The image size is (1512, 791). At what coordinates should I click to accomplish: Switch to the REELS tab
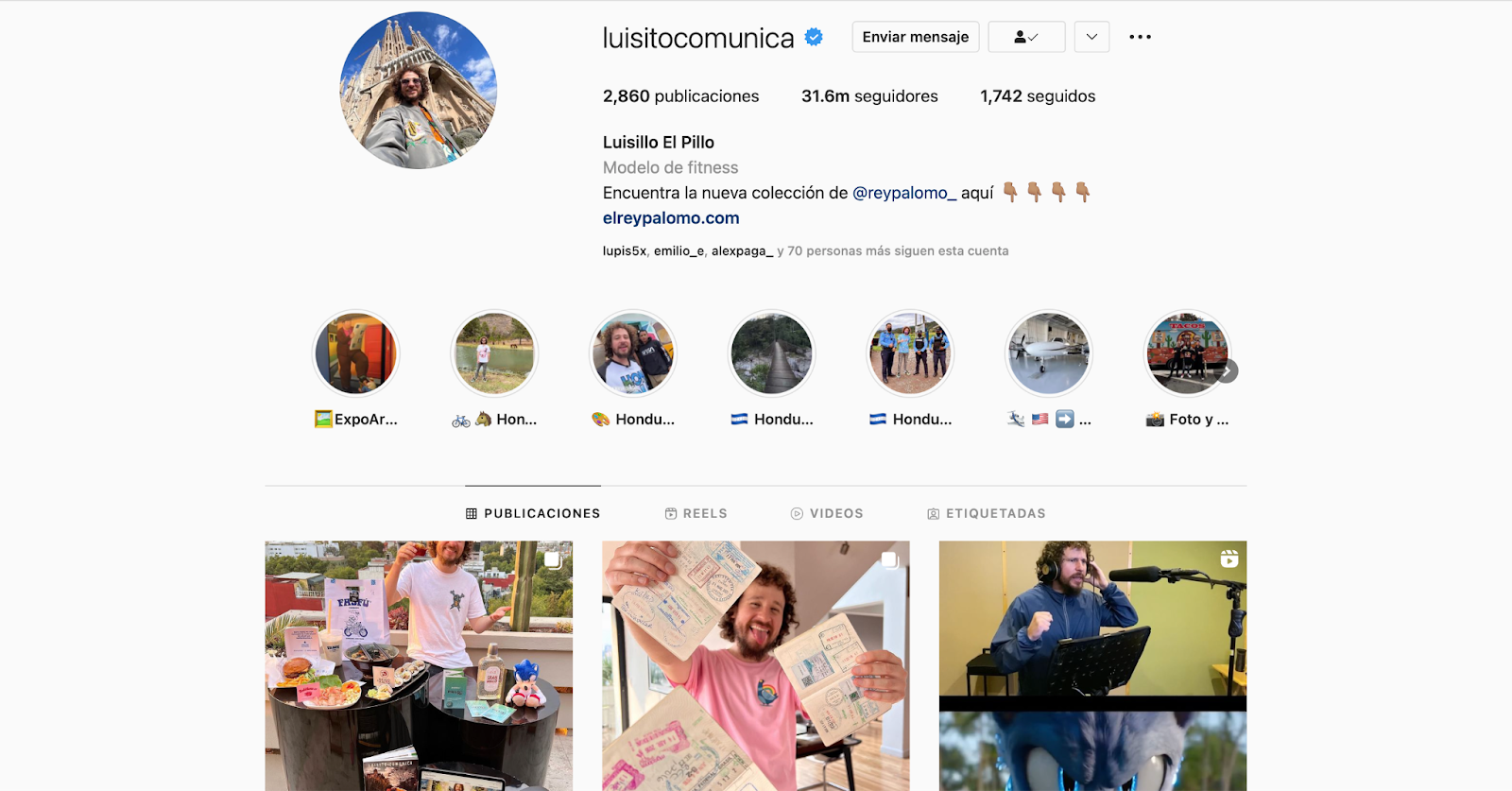coord(696,513)
